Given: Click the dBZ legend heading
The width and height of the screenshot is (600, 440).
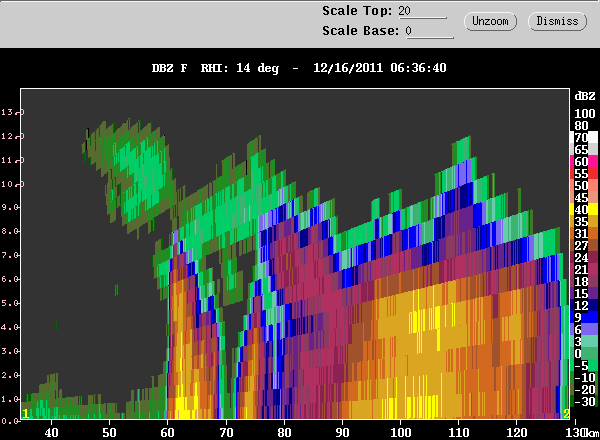Looking at the screenshot, I should pyautogui.click(x=585, y=96).
